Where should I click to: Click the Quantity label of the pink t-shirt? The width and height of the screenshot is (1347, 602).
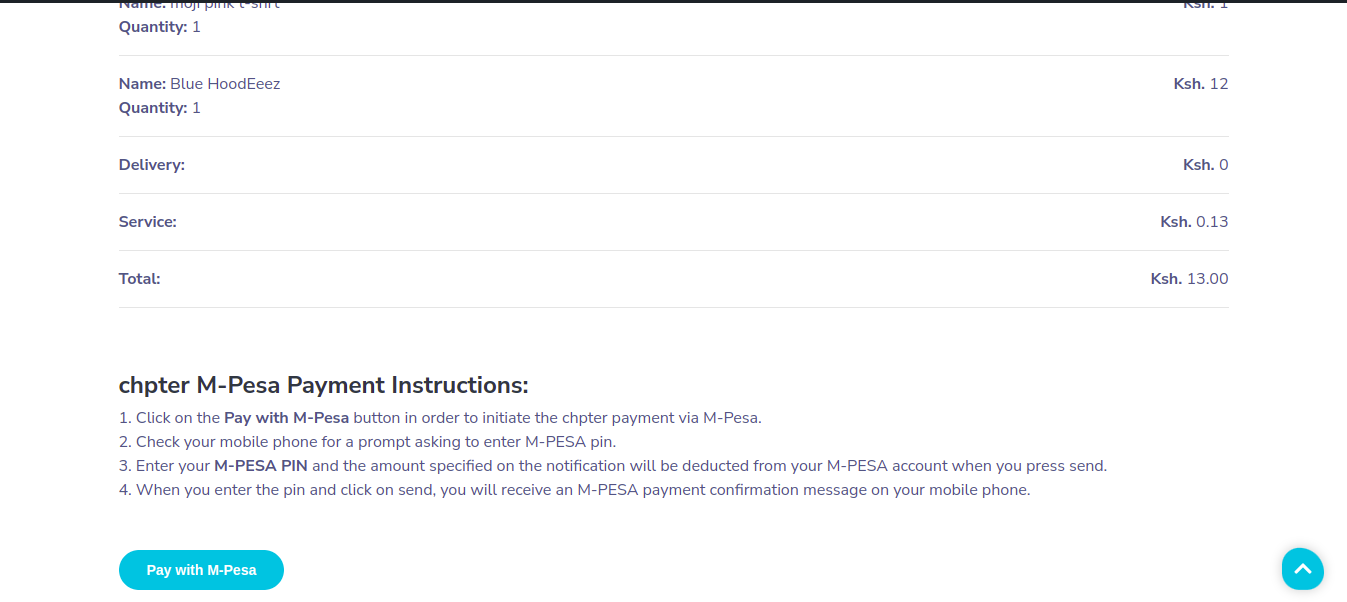pos(153,27)
